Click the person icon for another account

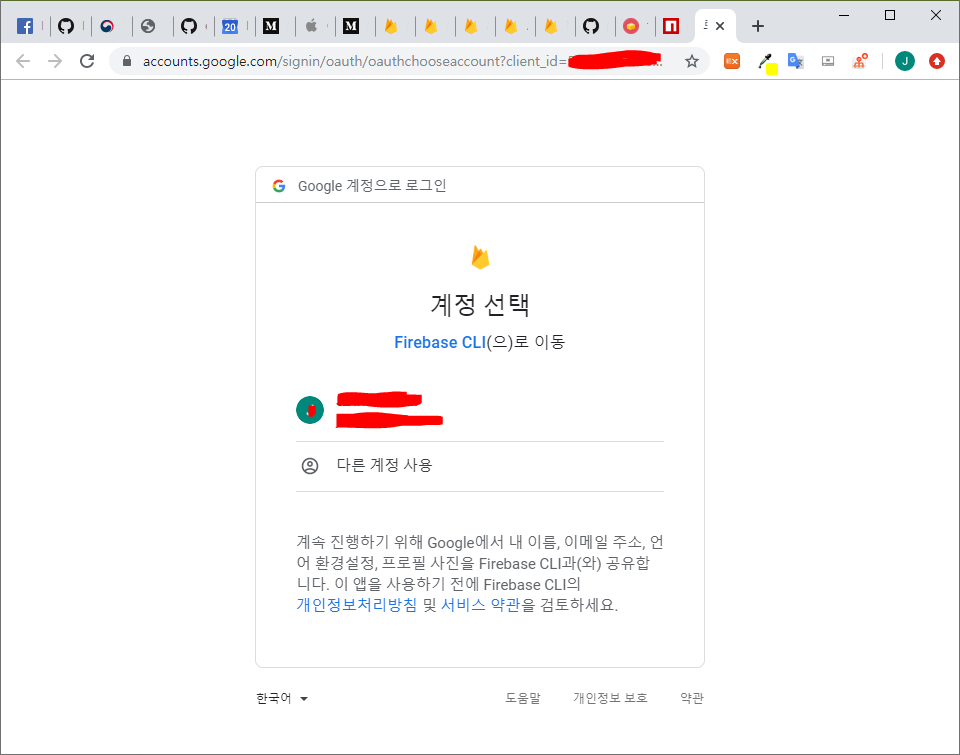coord(310,466)
